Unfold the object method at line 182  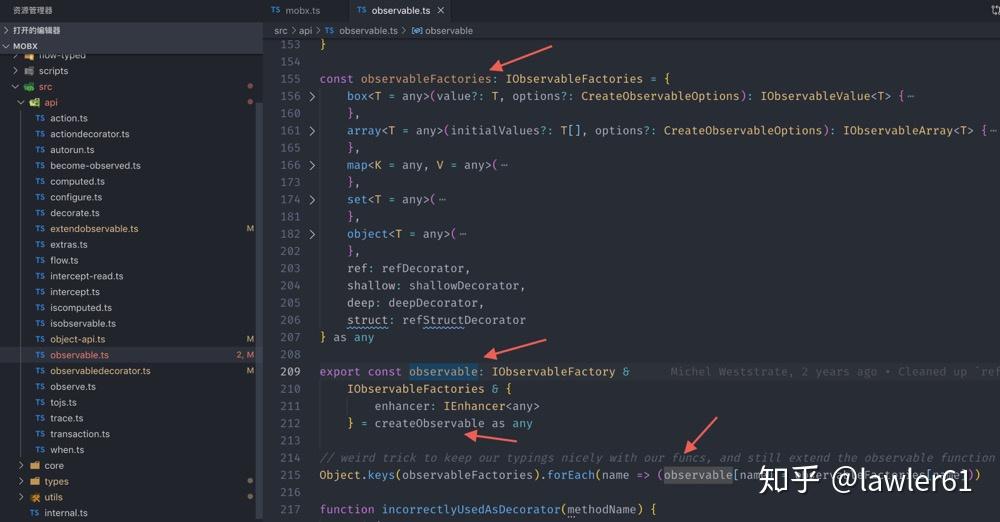pos(312,234)
